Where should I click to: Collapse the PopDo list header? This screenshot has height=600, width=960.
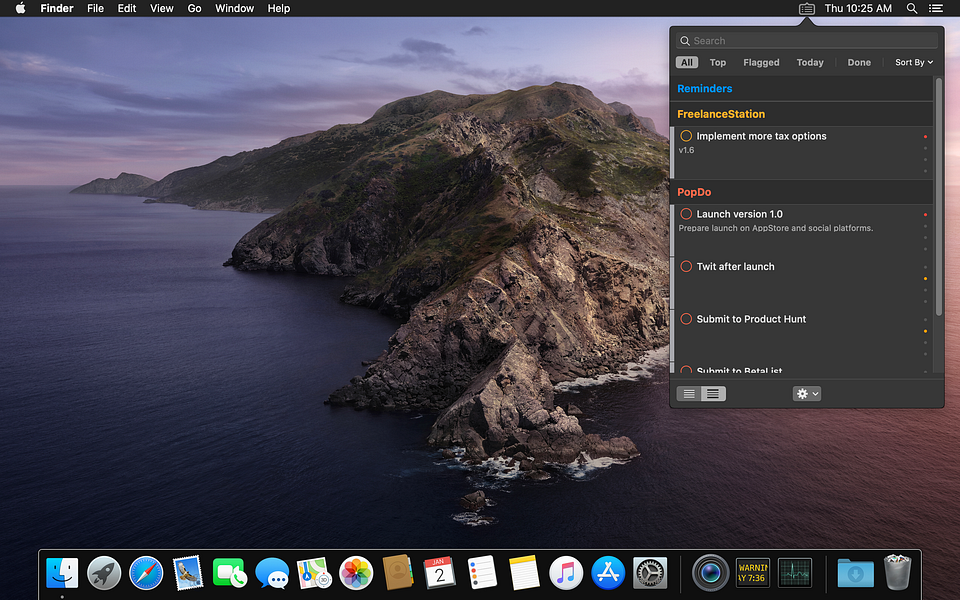point(801,192)
